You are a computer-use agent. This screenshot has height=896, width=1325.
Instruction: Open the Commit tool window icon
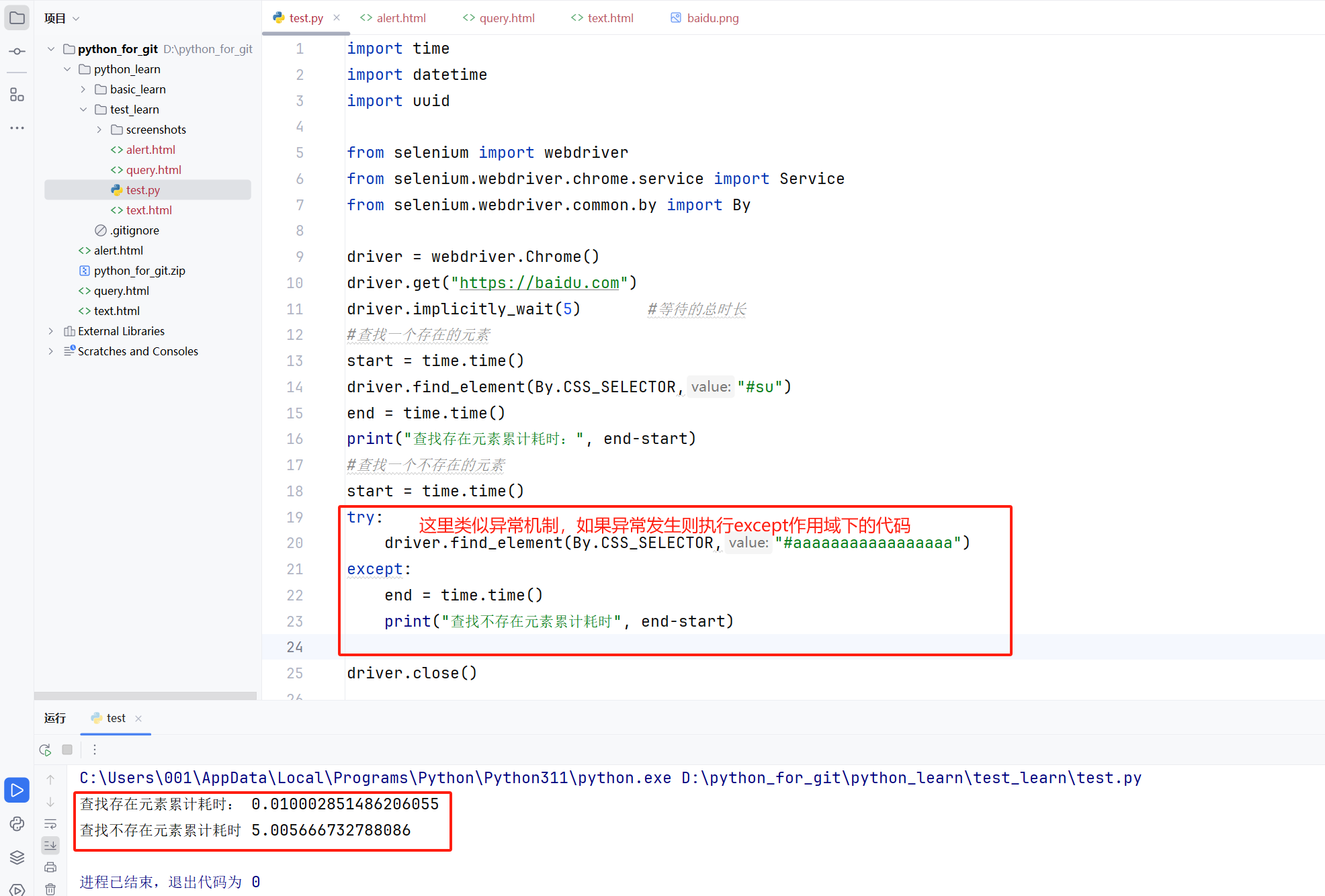(x=17, y=51)
